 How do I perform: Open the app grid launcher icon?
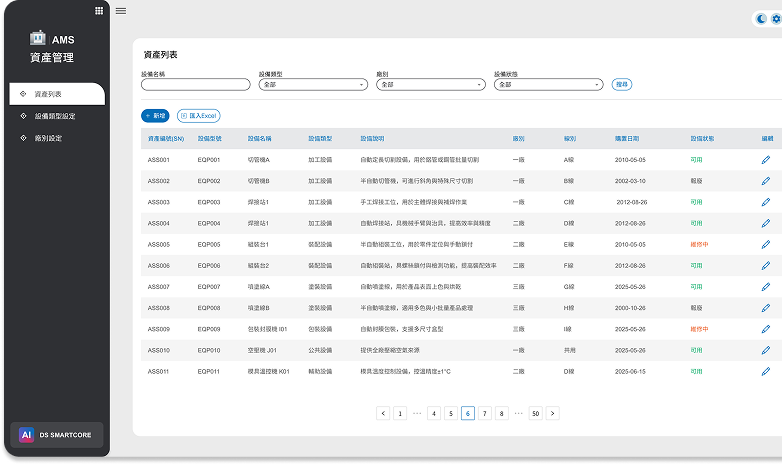click(x=98, y=10)
